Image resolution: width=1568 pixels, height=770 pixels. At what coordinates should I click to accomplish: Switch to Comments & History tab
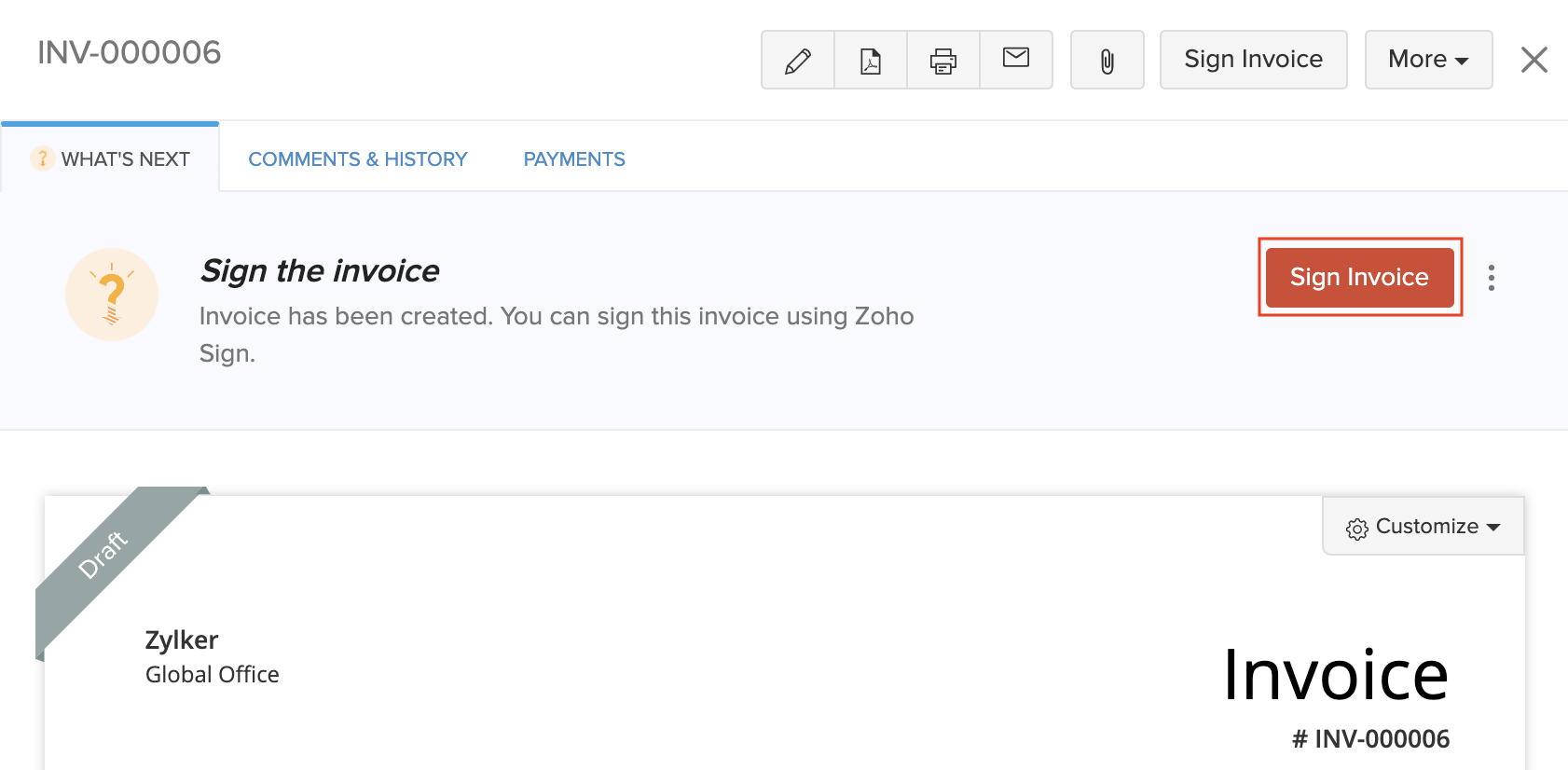(358, 159)
